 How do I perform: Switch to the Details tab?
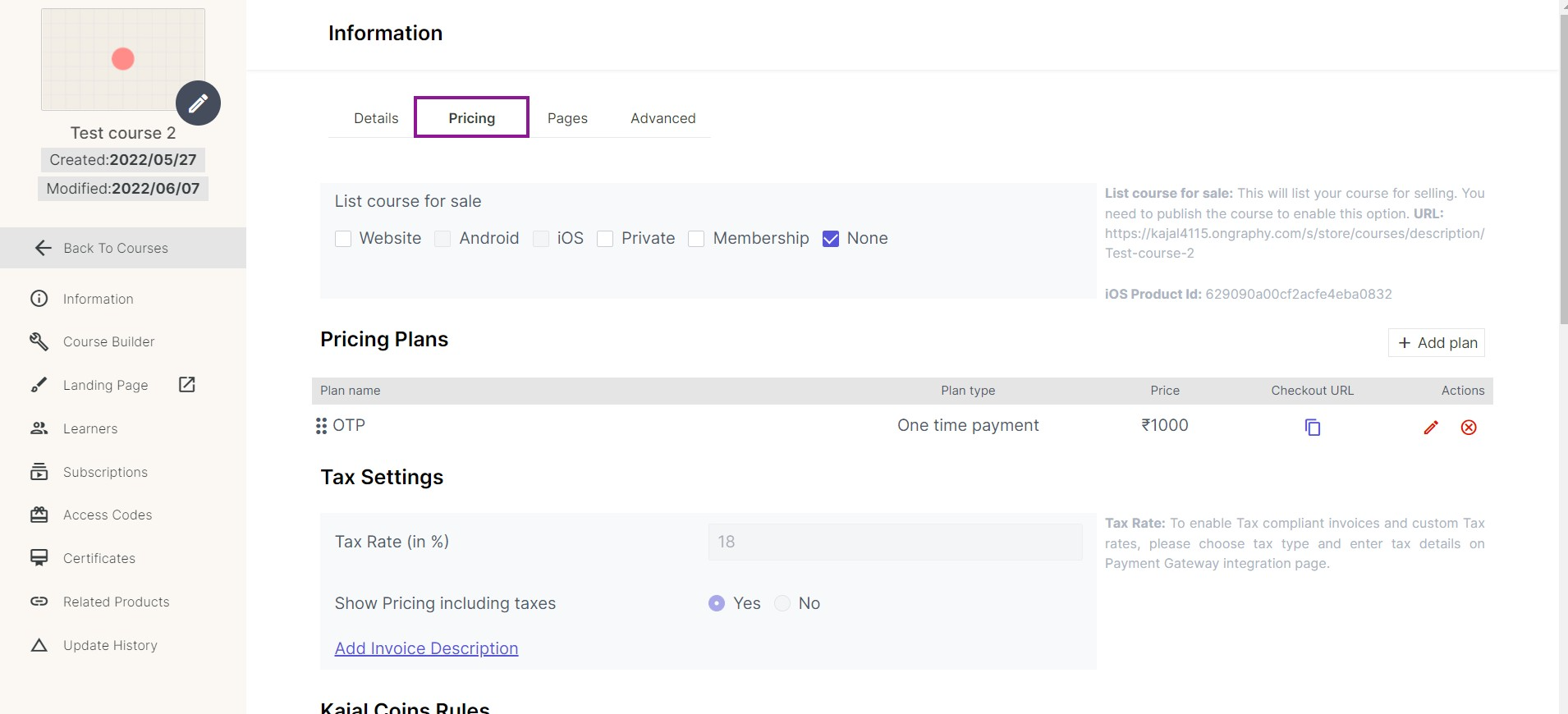tap(376, 118)
